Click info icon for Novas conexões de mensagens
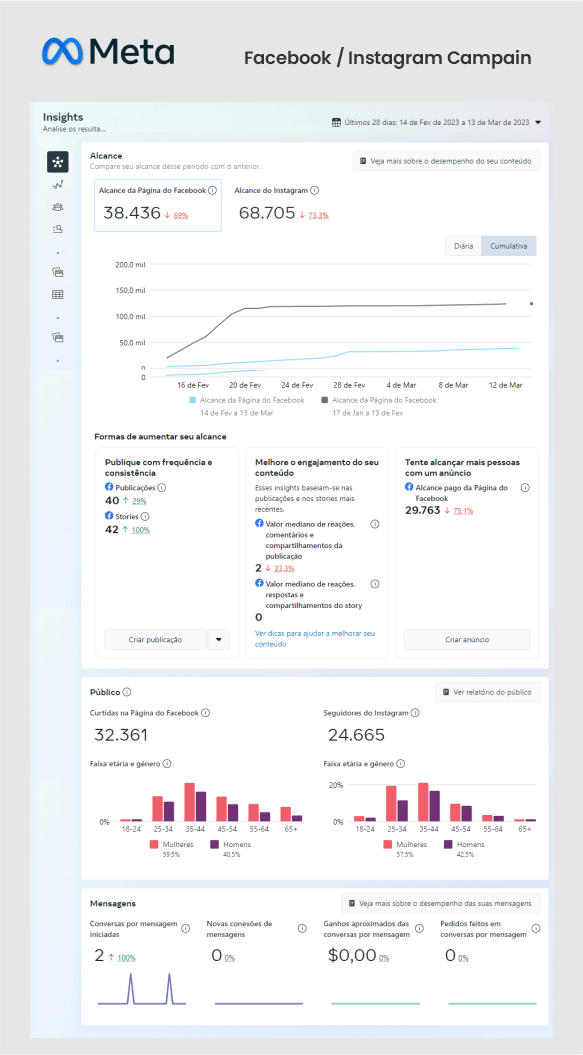 pyautogui.click(x=302, y=929)
